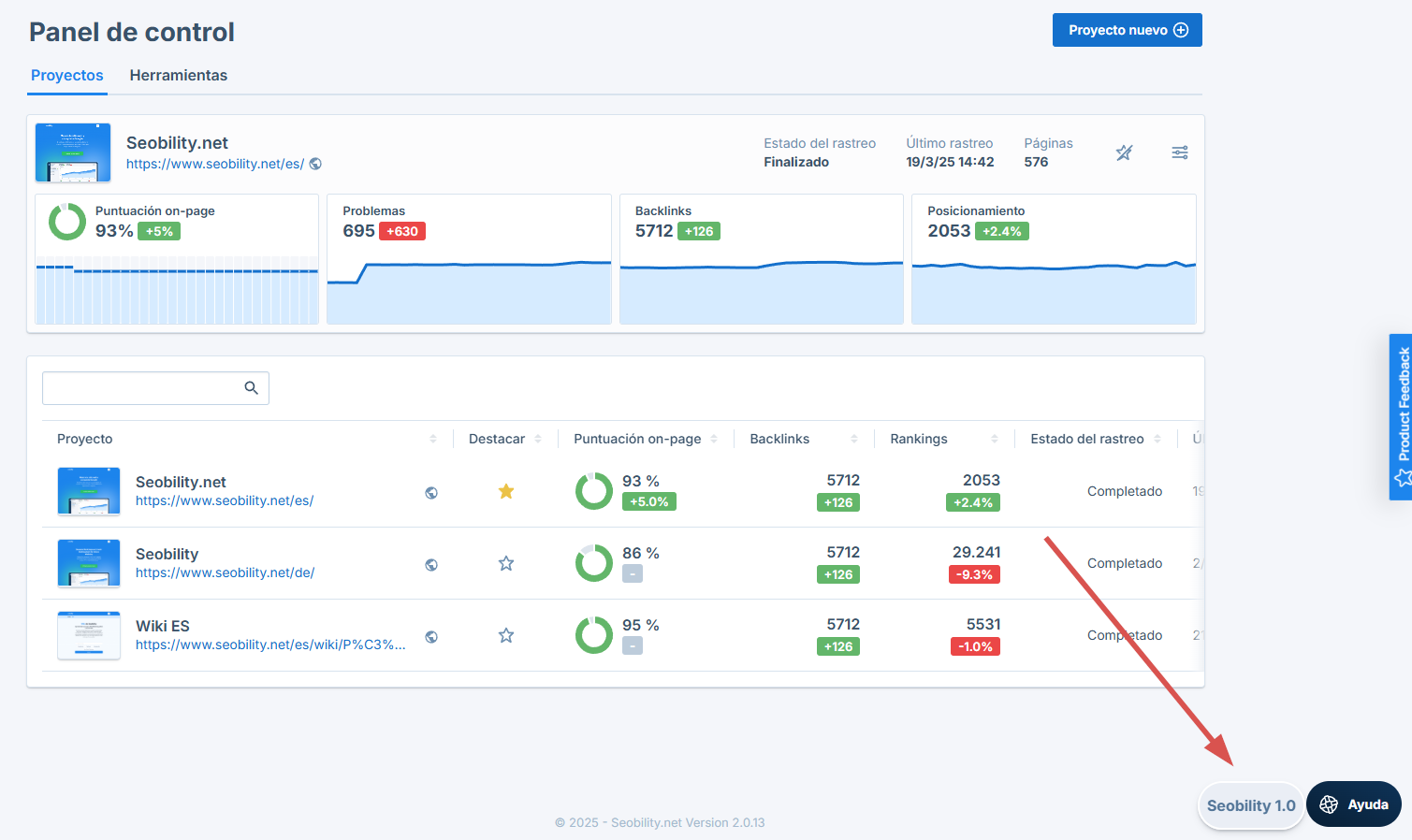
Task: Click the Panel de control heading
Action: click(132, 32)
